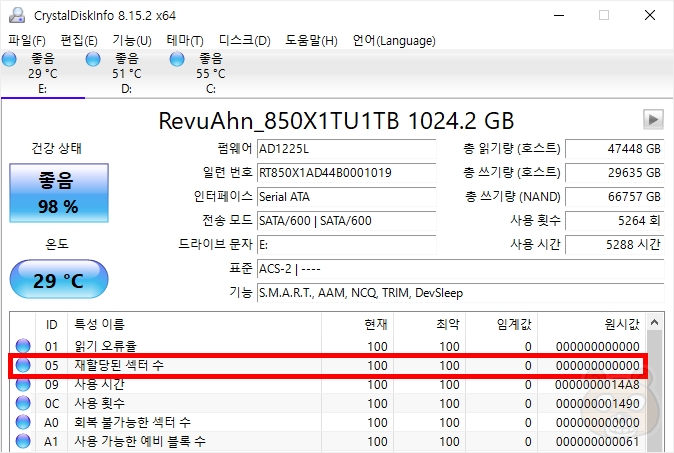Click the 현재 column header
Viewport: 674px width, 453px height.
pyautogui.click(x=357, y=324)
